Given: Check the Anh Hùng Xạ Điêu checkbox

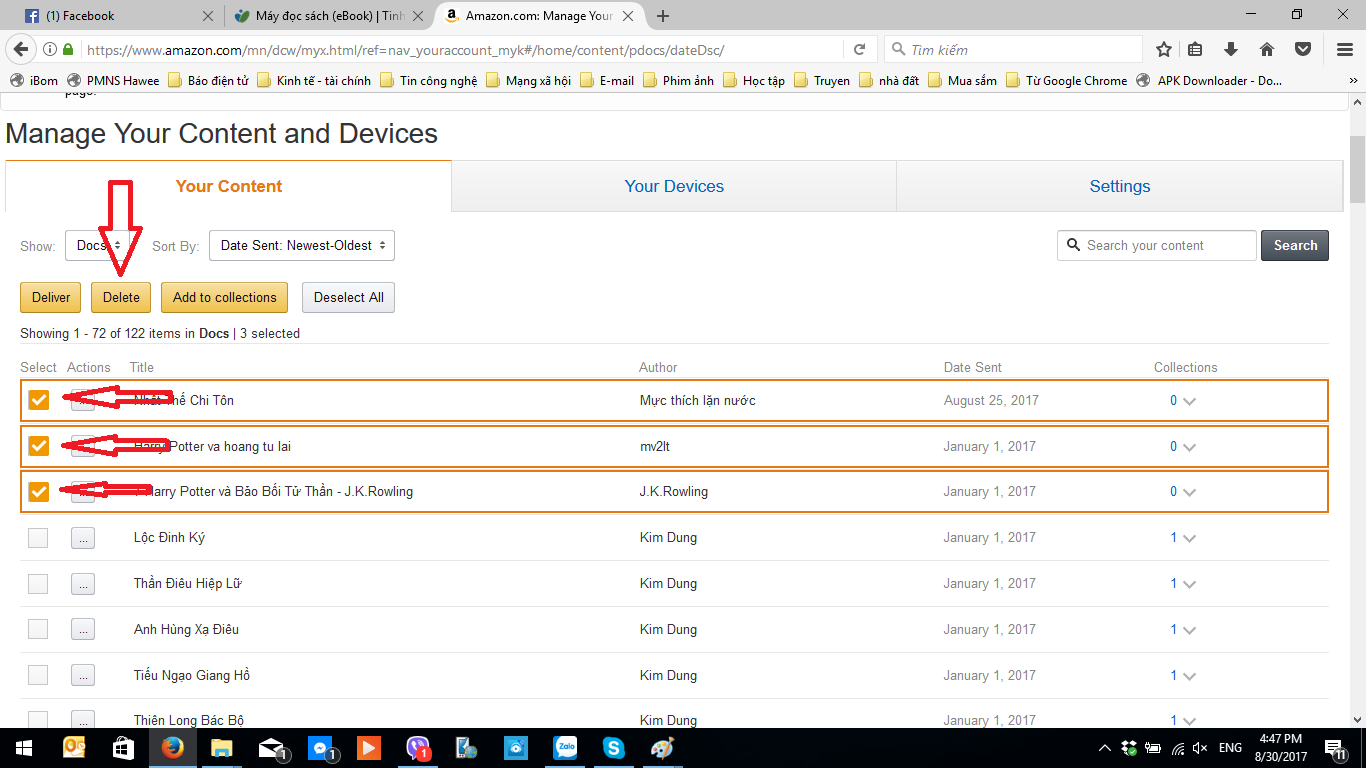Looking at the screenshot, I should pos(38,629).
